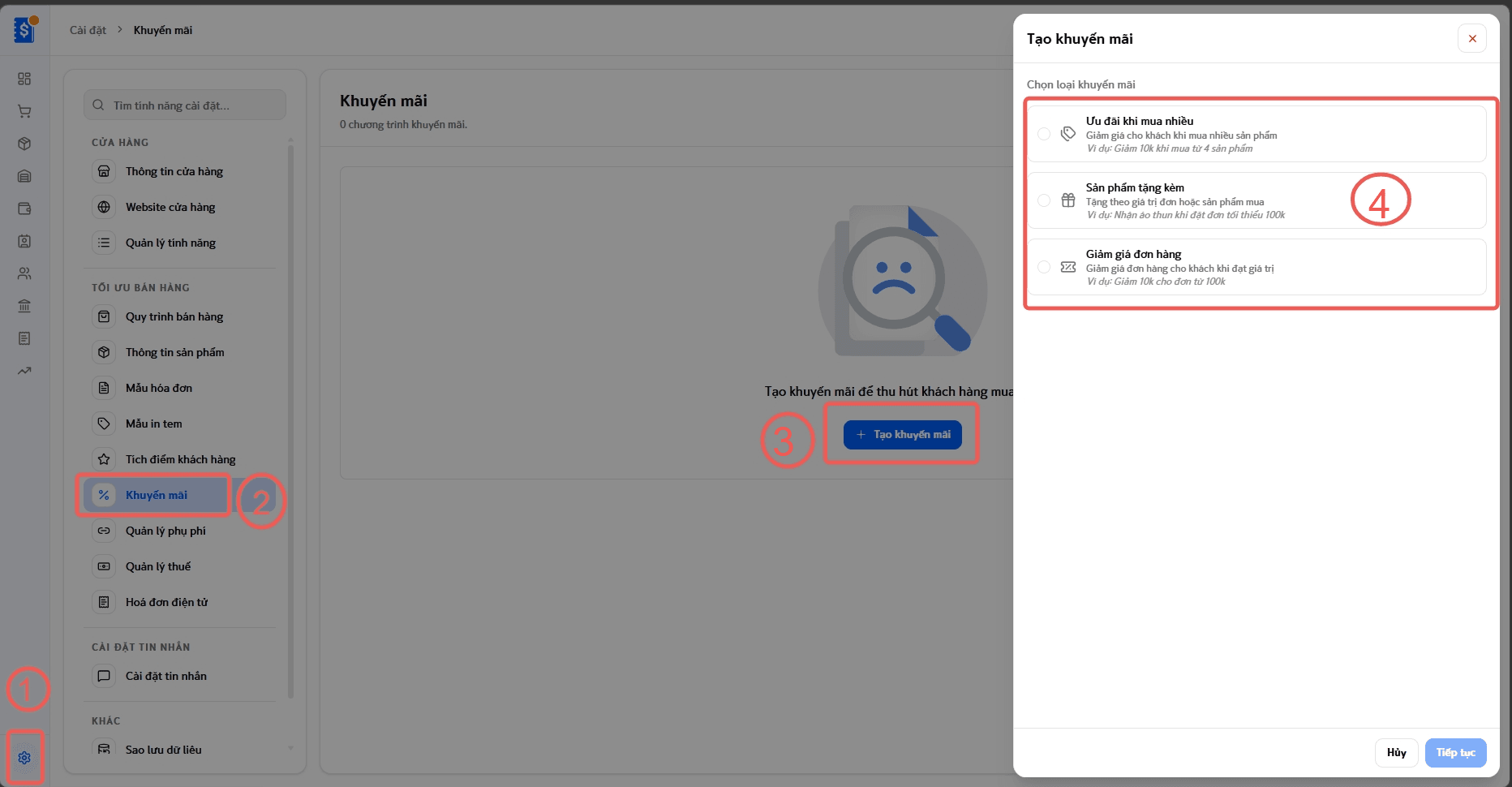This screenshot has width=1512, height=787.
Task: Select the Ưu đãi khi mua nhiều radio
Action: 1044,134
